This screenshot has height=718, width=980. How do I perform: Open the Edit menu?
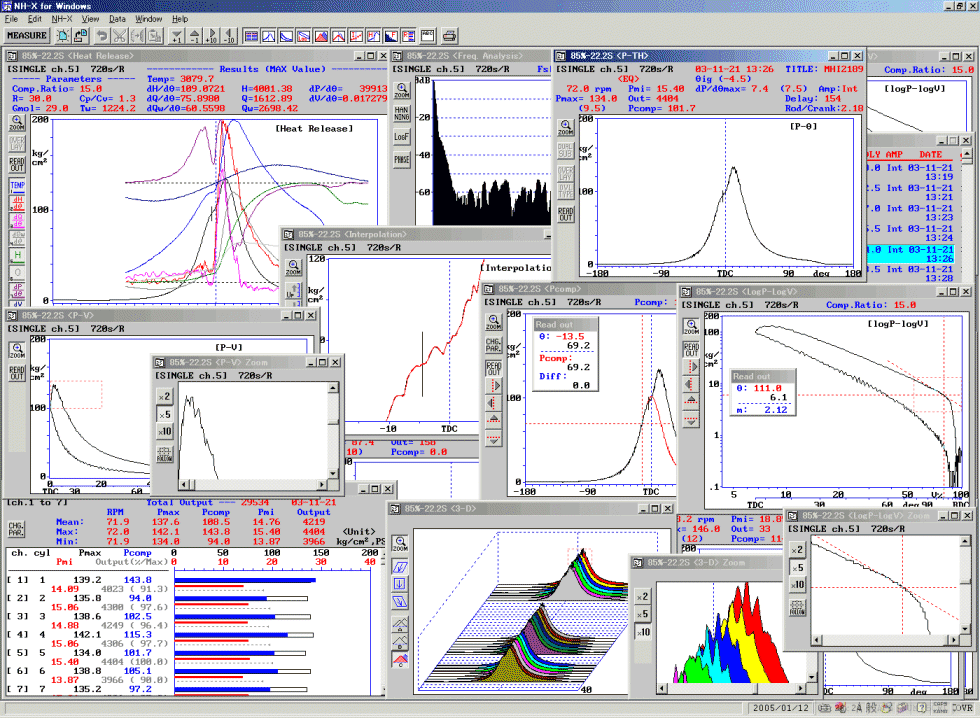(x=34, y=19)
